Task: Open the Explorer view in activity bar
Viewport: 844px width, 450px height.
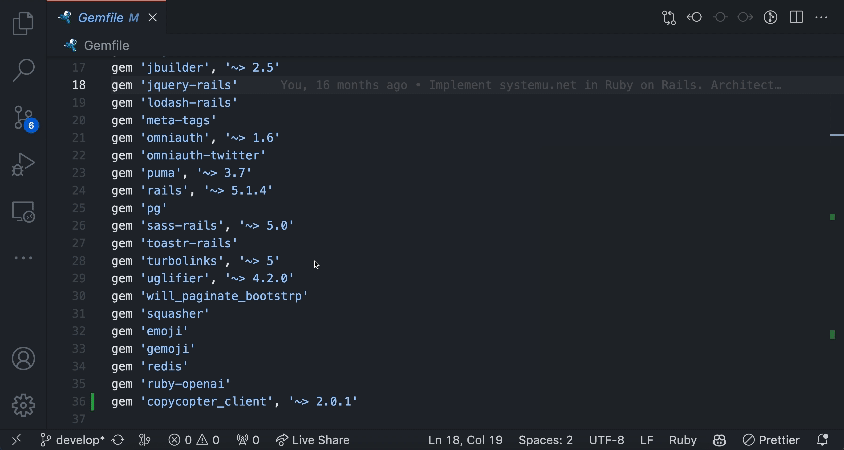Action: coord(23,24)
